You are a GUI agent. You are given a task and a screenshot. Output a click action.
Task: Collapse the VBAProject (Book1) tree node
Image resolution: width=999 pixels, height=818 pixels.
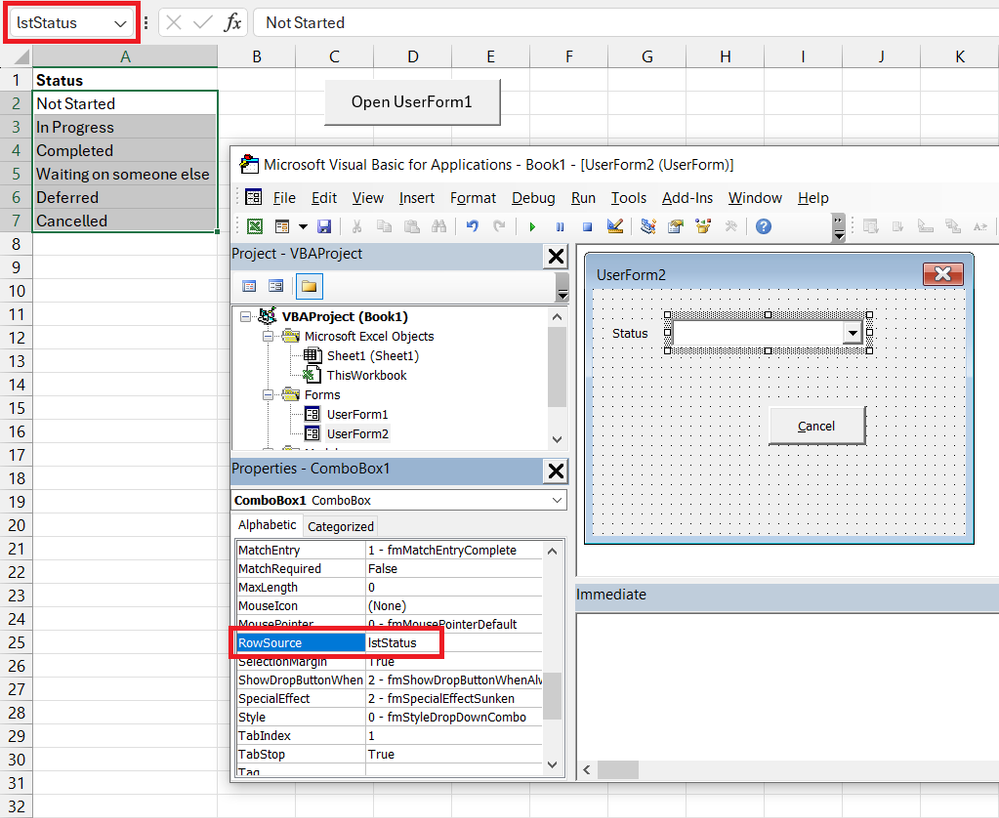pyautogui.click(x=245, y=317)
